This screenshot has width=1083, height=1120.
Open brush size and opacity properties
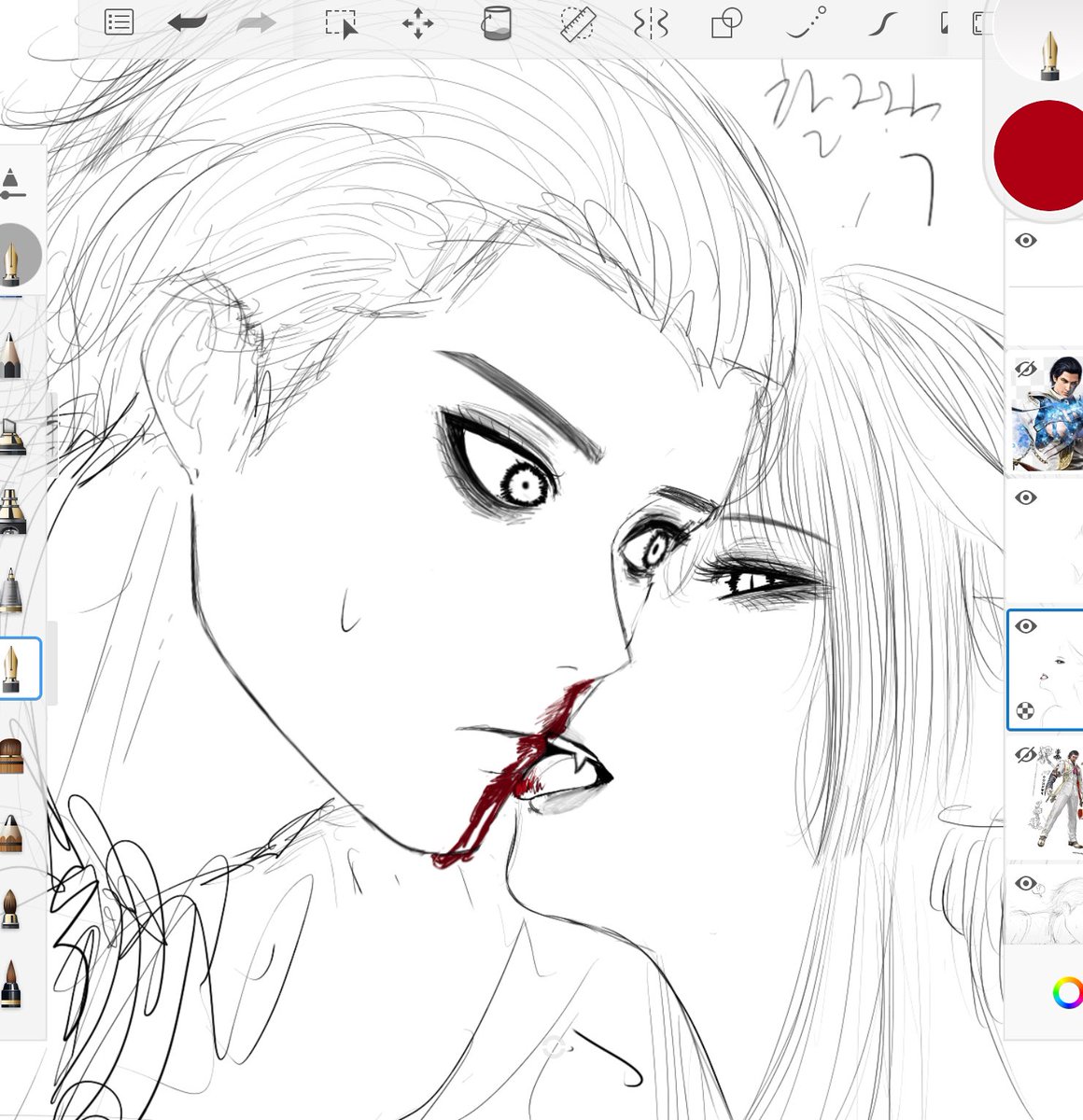(10, 184)
